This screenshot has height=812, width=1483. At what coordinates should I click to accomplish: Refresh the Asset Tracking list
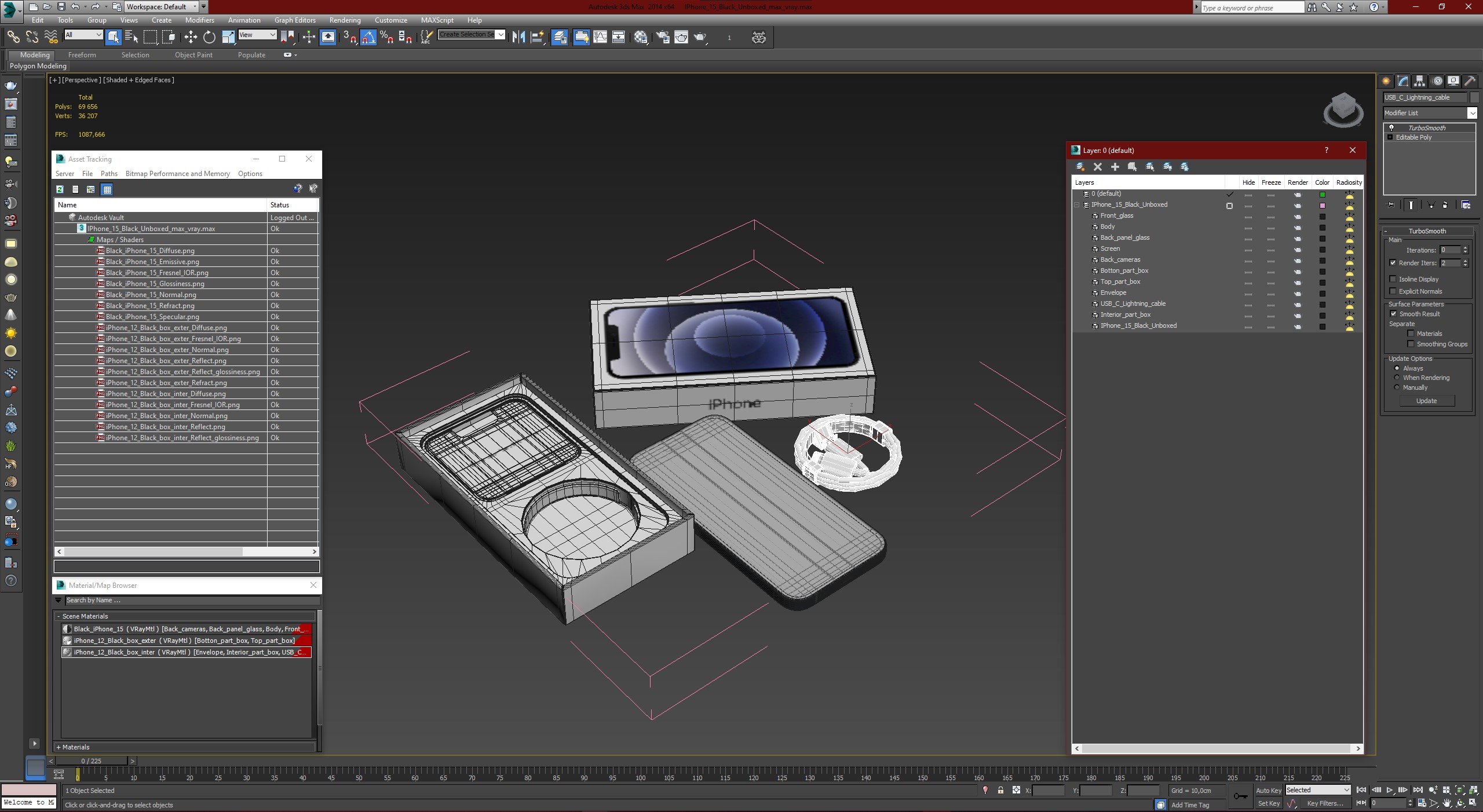60,189
